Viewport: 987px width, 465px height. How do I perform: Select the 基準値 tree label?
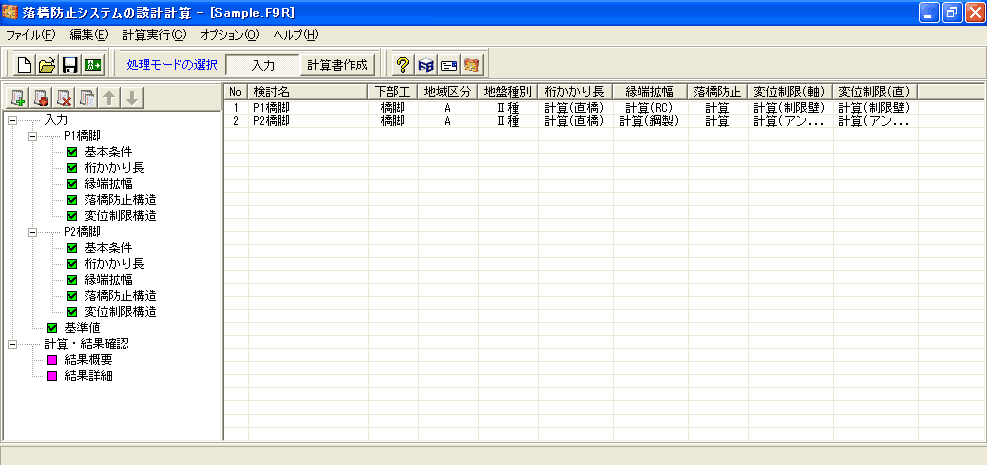(82, 328)
